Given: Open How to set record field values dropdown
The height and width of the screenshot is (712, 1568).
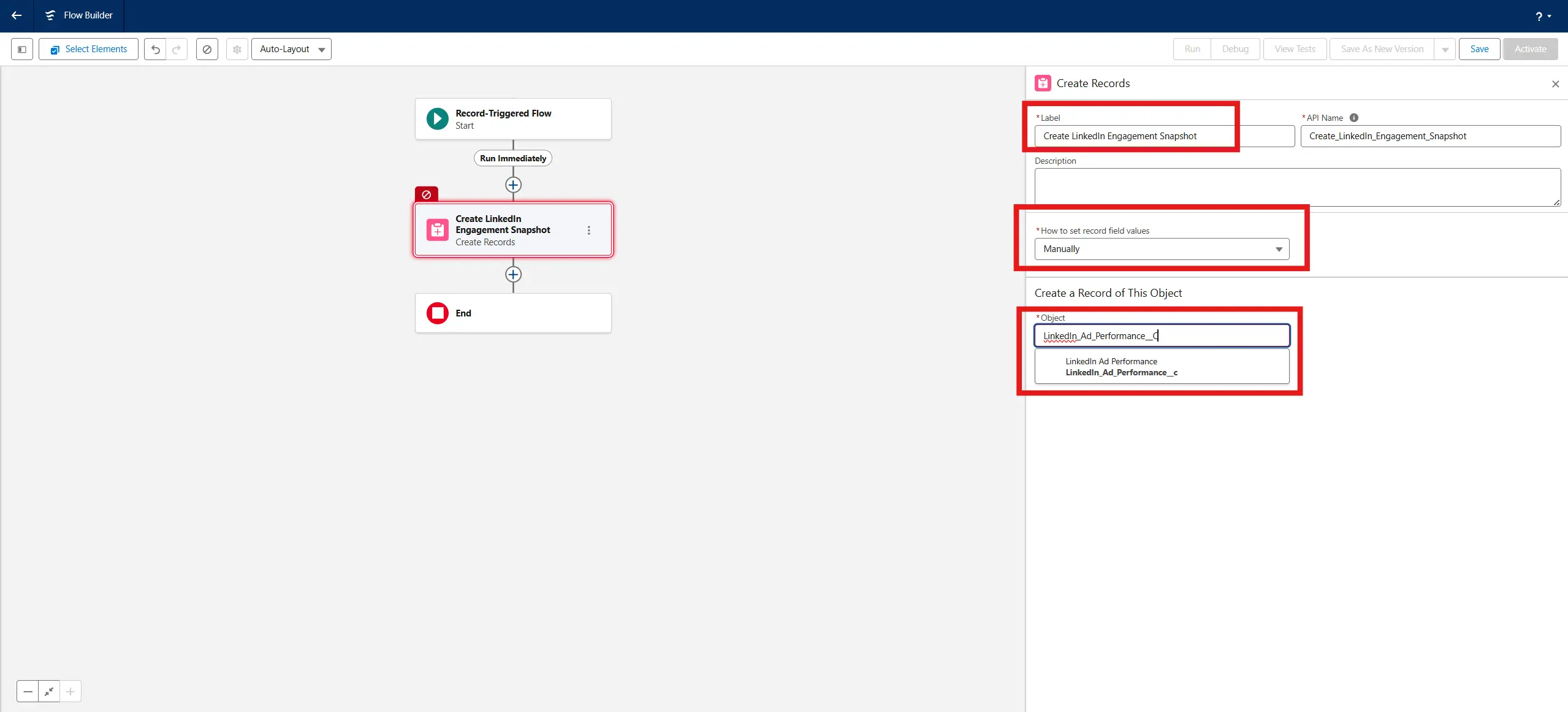Looking at the screenshot, I should pos(1162,249).
